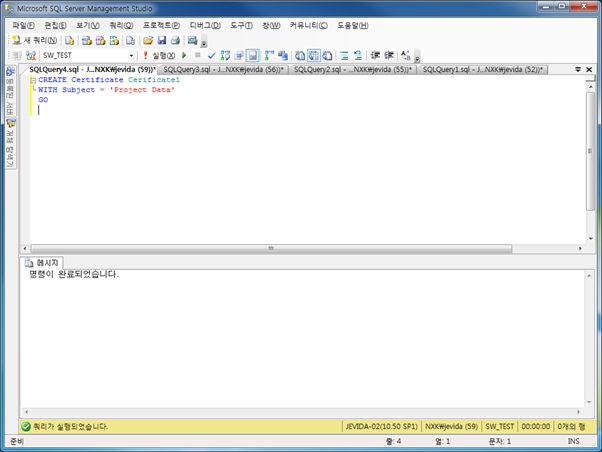
Task: Switch to the SQLQuery3.sql tab
Action: pyautogui.click(x=223, y=70)
